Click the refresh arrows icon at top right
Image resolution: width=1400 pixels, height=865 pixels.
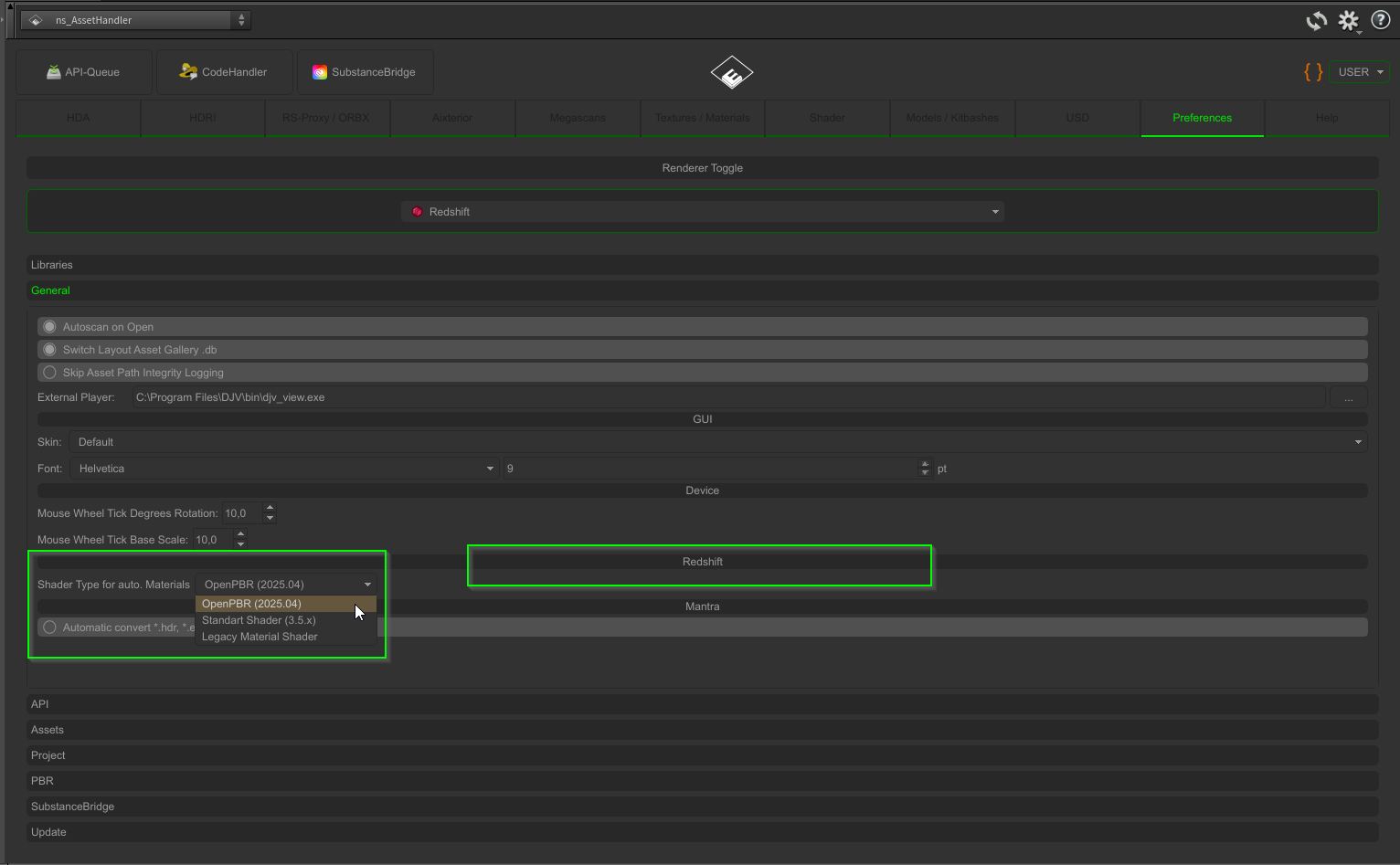coord(1316,21)
